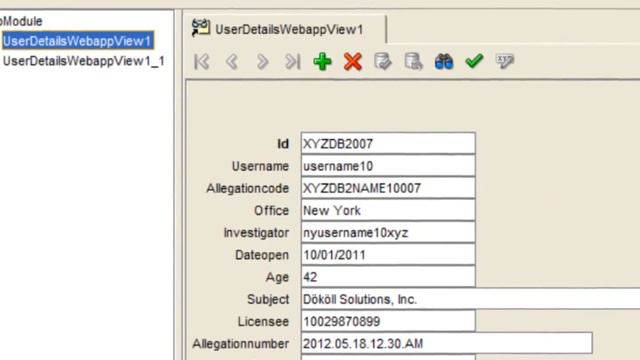640x360 pixels.
Task: Select the Module root tree node
Action: [x=21, y=21]
